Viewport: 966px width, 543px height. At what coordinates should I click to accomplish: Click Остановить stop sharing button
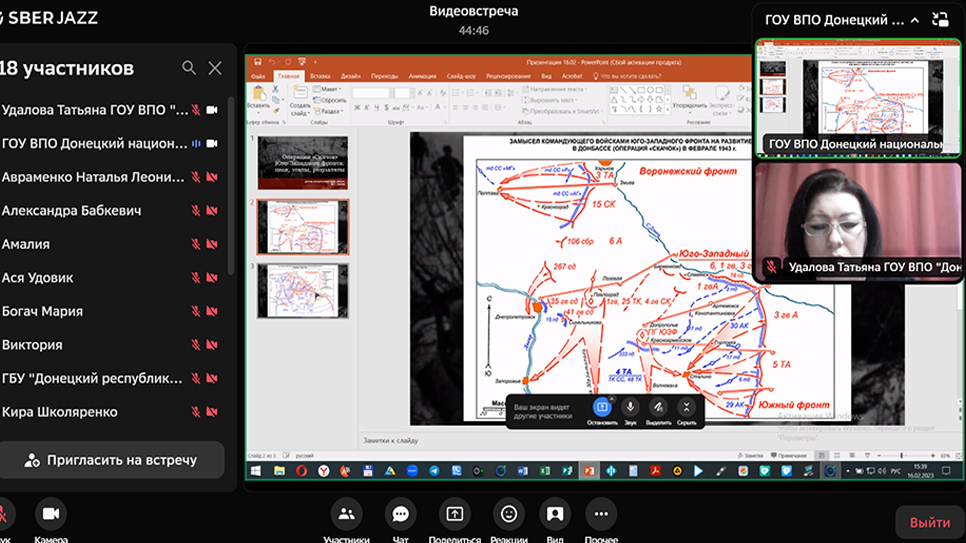point(602,412)
